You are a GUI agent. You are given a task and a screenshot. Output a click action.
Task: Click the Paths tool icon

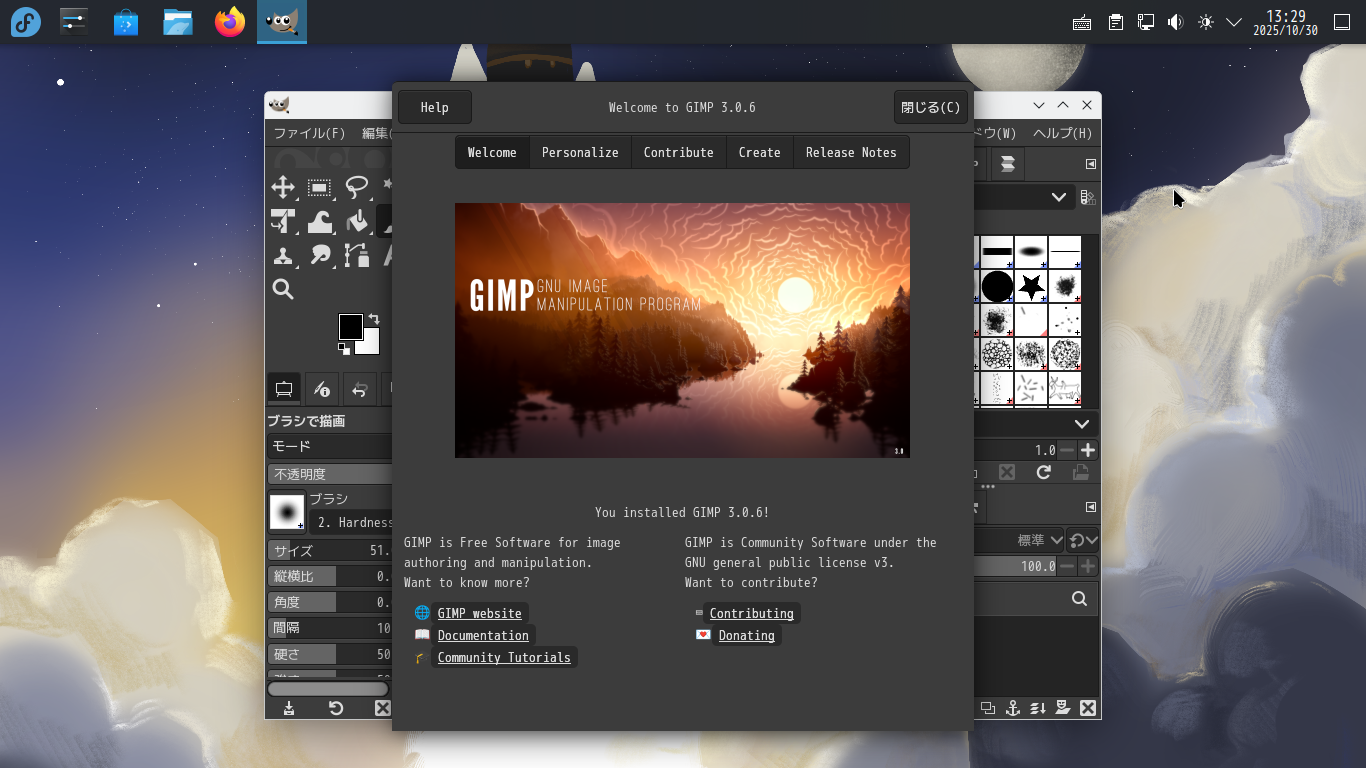(x=356, y=255)
